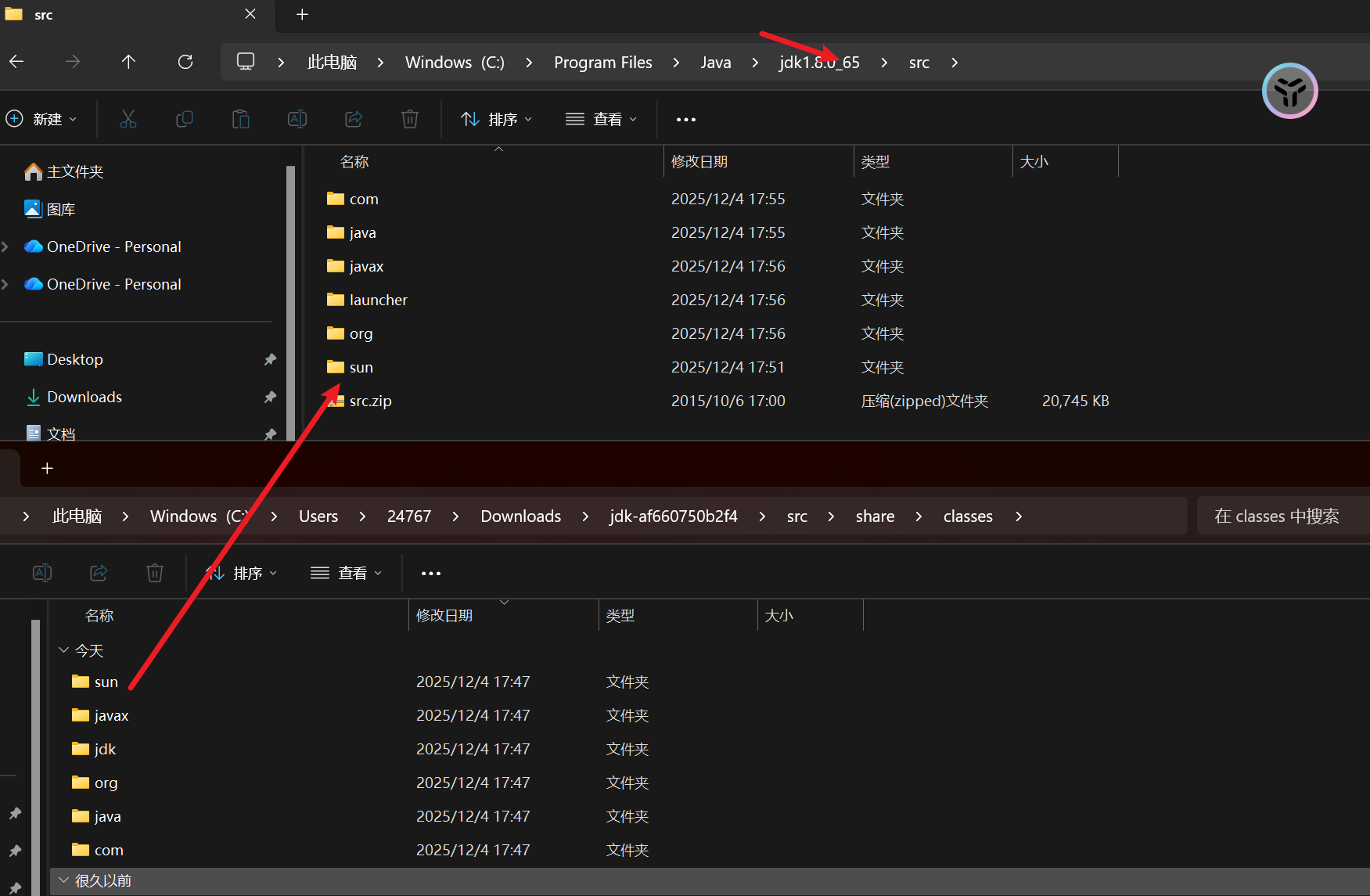Collapse the 今天 group
The width and height of the screenshot is (1370, 896).
[64, 650]
